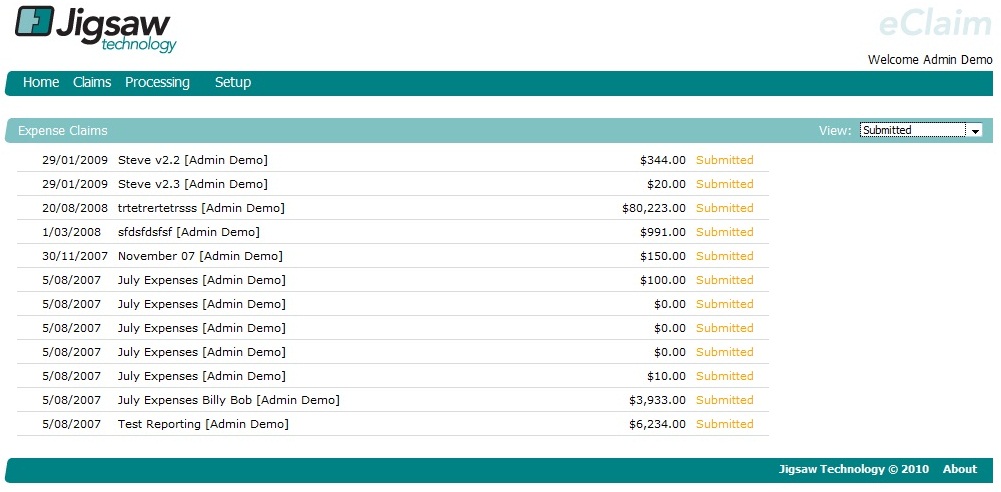The height and width of the screenshot is (492, 1001).
Task: Open the Claims menu
Action: point(92,83)
